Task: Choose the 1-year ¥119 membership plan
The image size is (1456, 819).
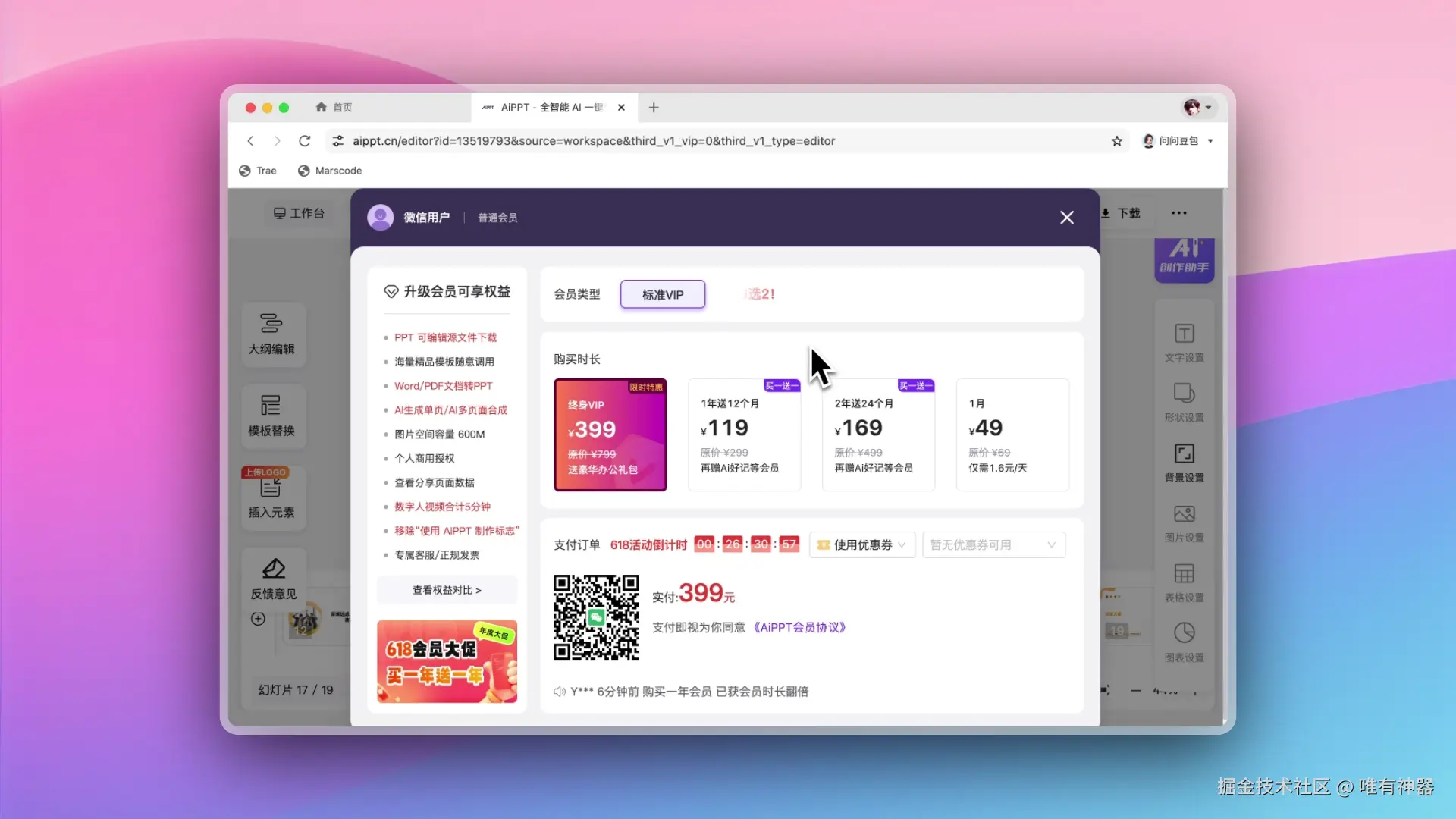Action: pos(744,435)
